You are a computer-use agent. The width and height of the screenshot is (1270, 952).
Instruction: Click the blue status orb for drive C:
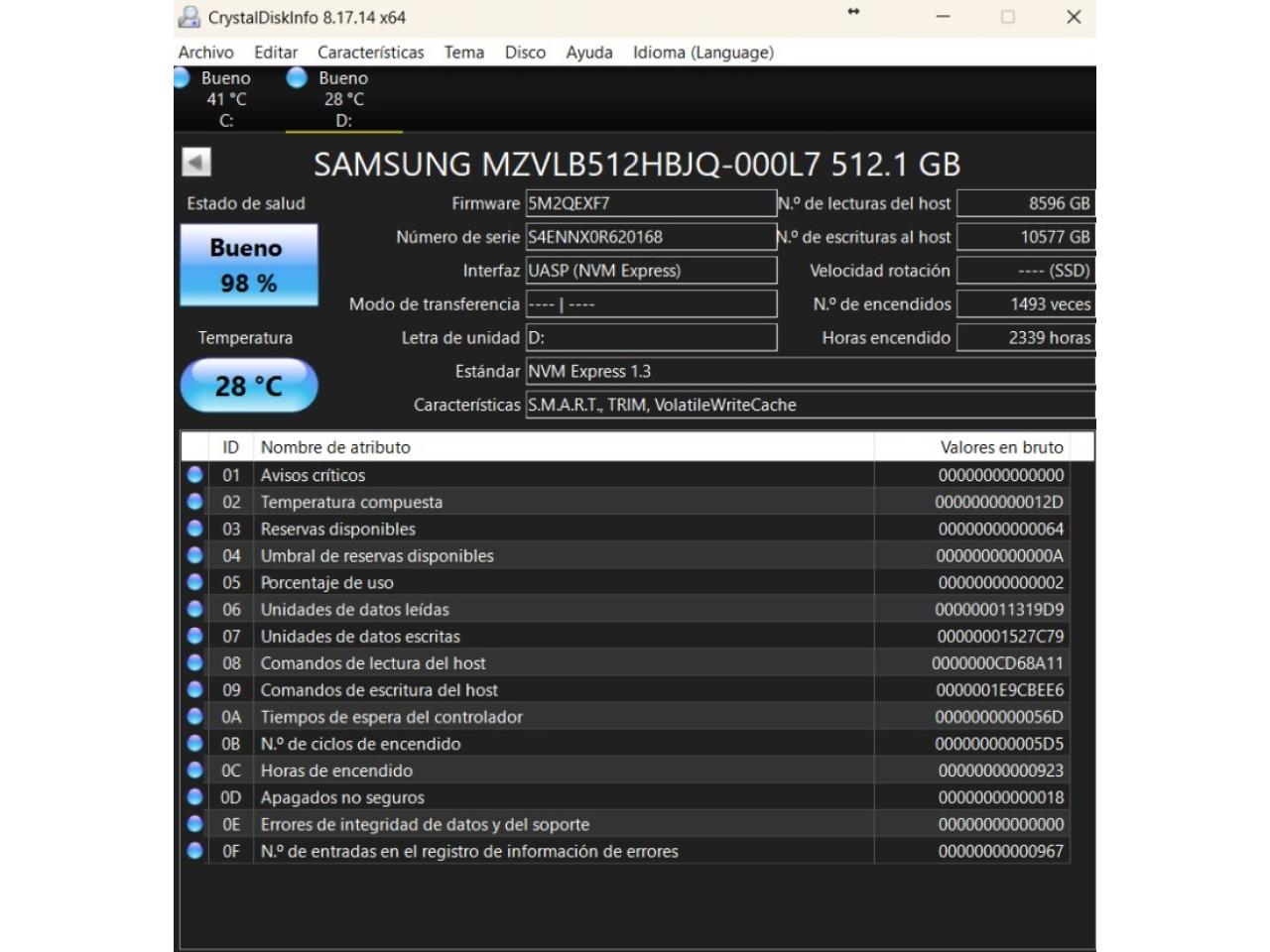pyautogui.click(x=181, y=78)
